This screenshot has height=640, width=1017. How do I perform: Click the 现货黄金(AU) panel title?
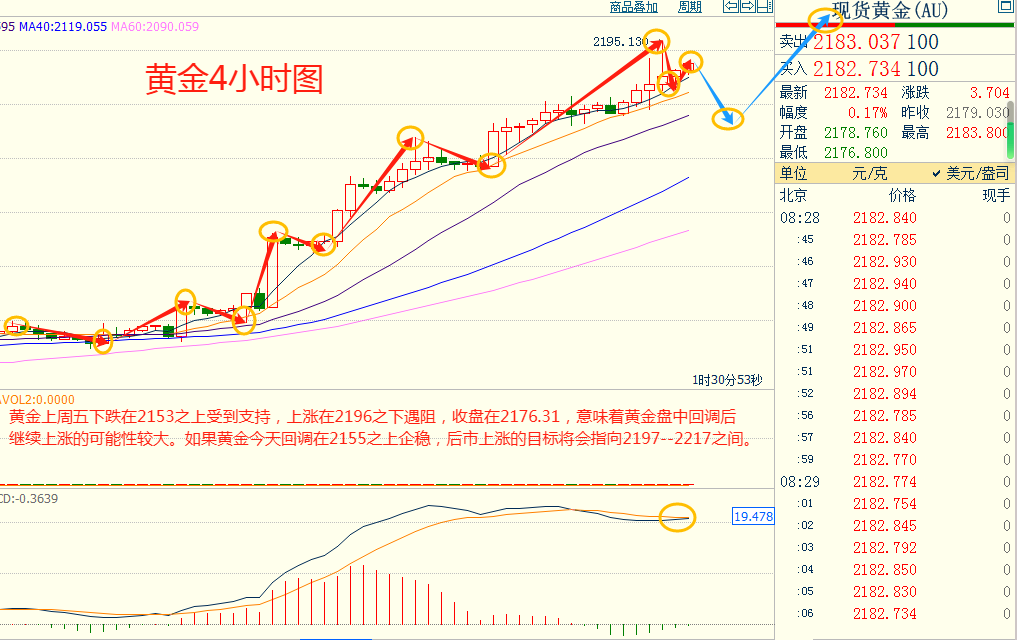coord(890,11)
